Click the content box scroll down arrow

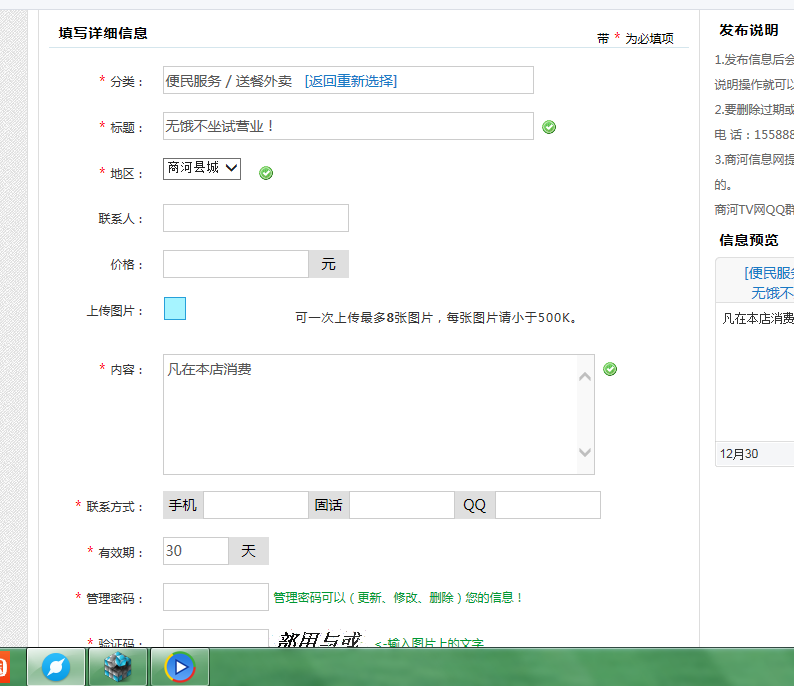pyautogui.click(x=585, y=453)
